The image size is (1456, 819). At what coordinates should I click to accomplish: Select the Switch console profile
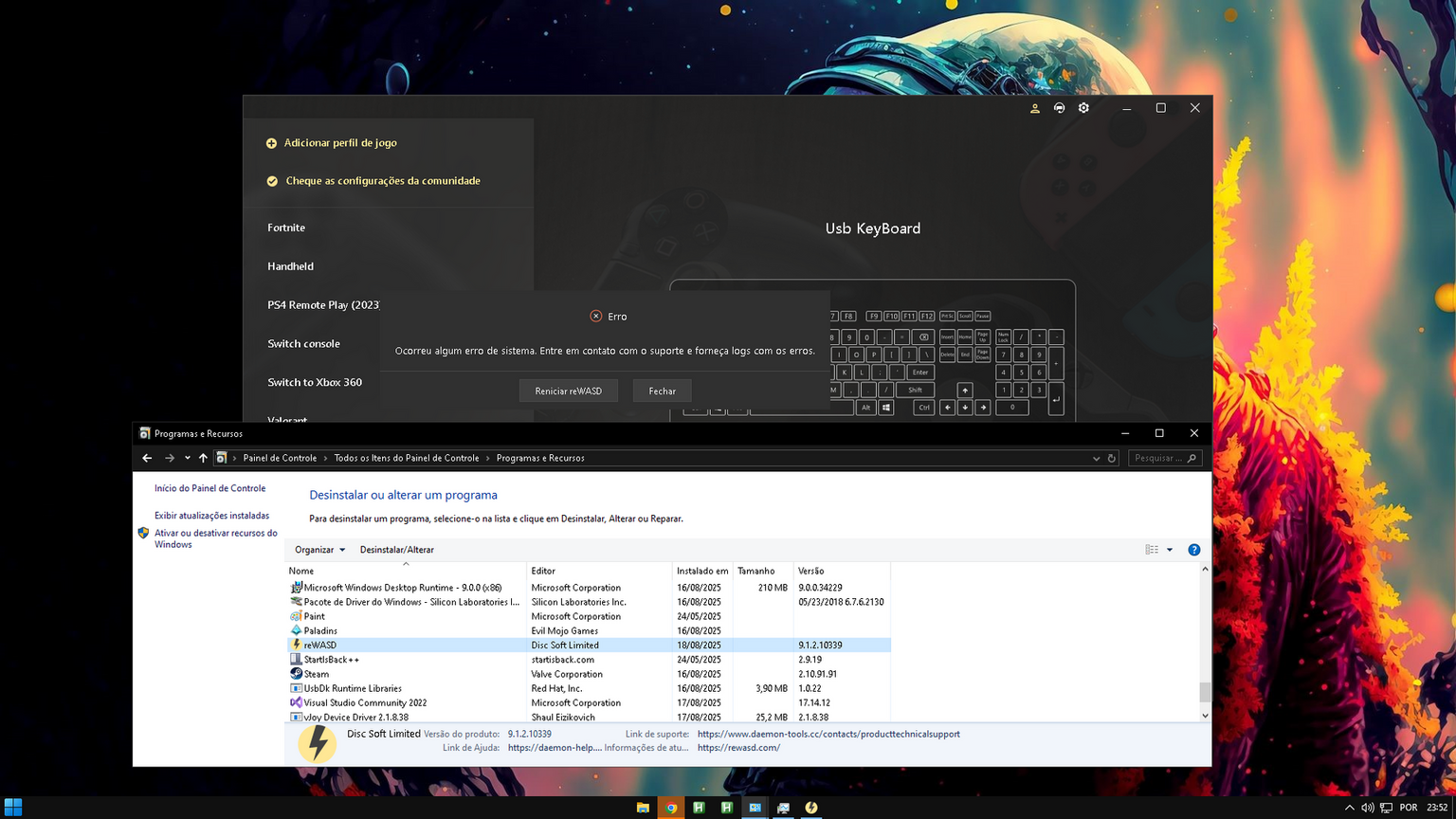click(x=303, y=344)
